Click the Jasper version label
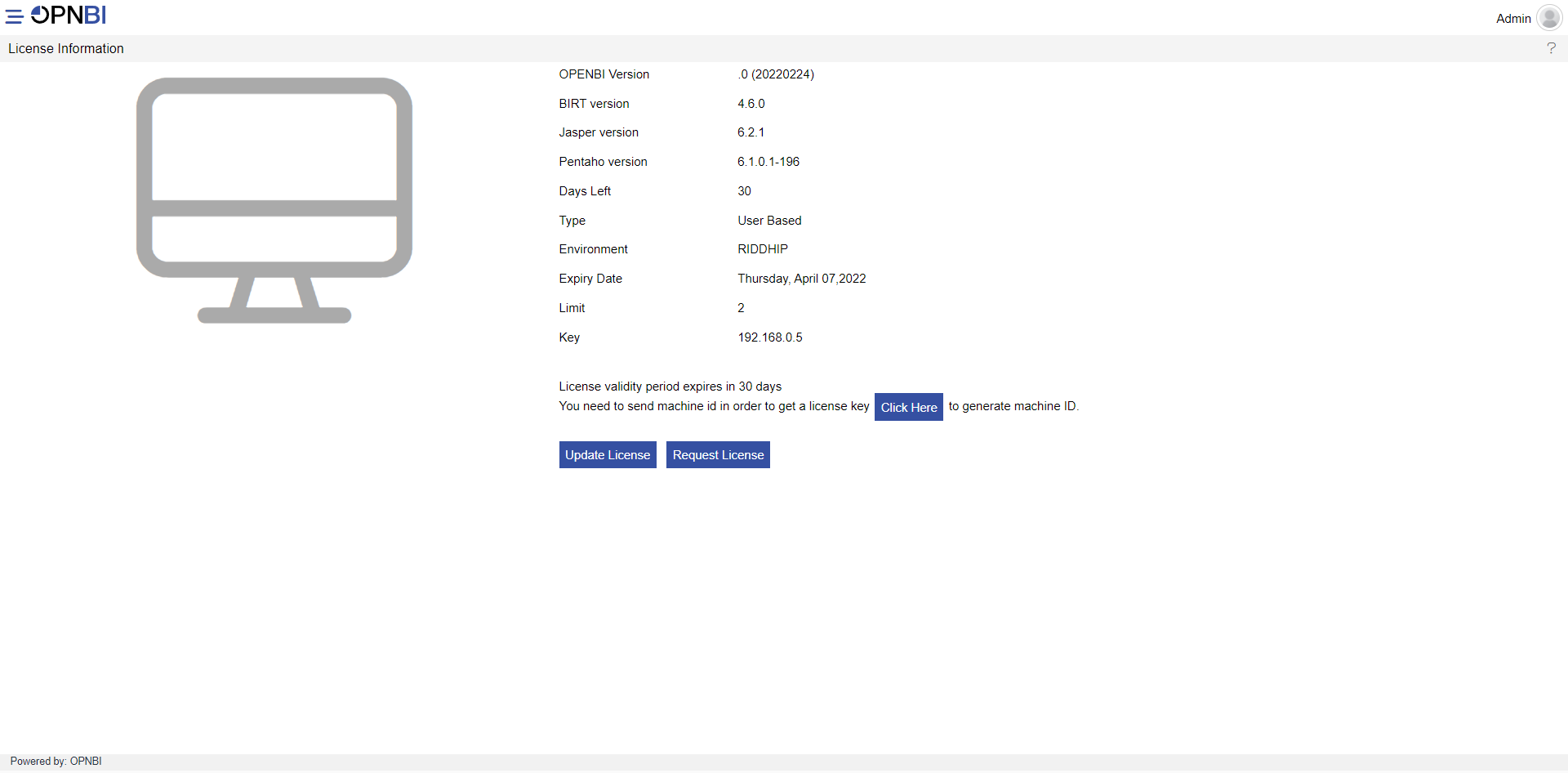This screenshot has width=1568, height=773. point(599,132)
